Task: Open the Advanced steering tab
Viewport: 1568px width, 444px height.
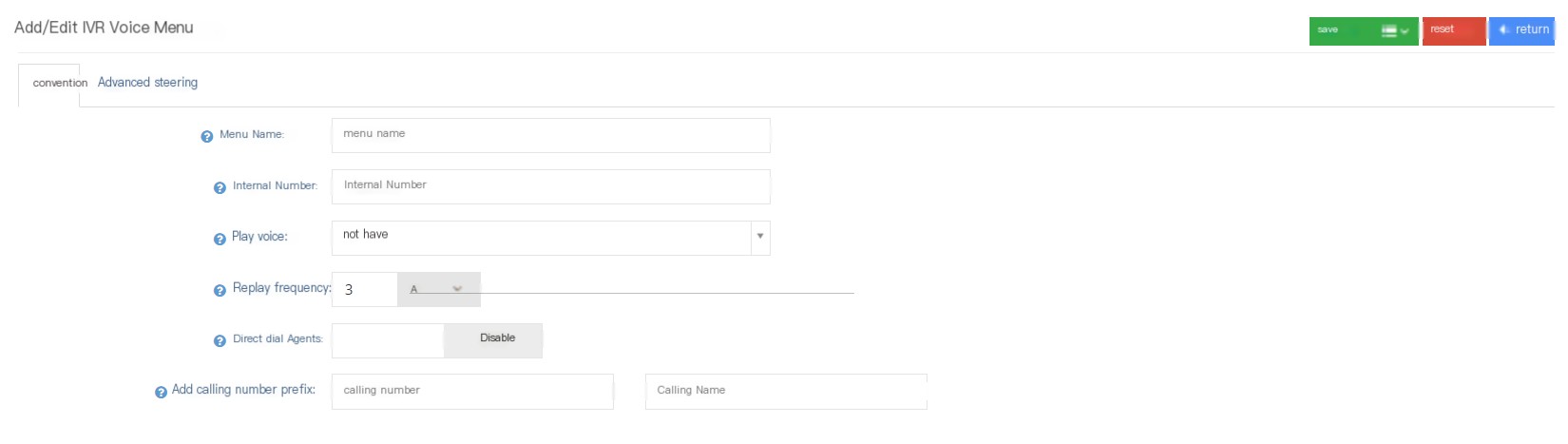Action: click(147, 83)
